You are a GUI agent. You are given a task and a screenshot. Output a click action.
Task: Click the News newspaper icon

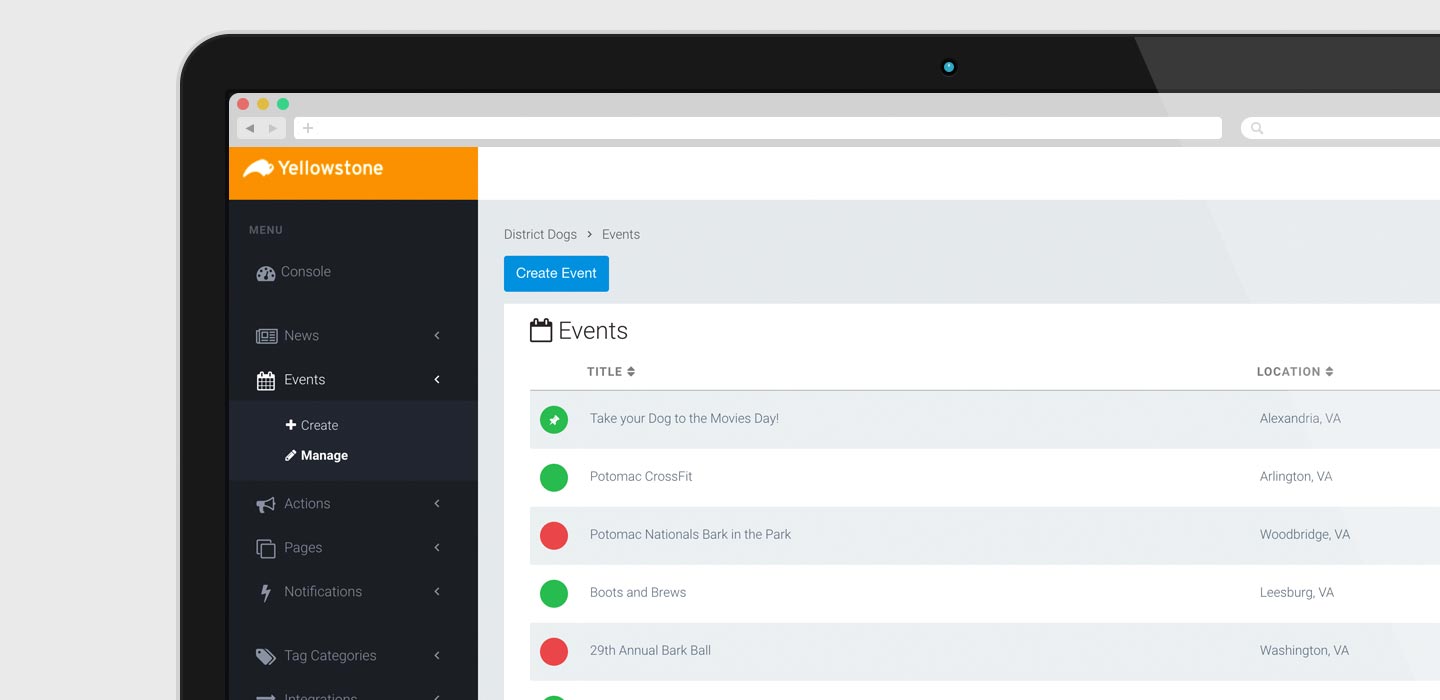click(266, 336)
